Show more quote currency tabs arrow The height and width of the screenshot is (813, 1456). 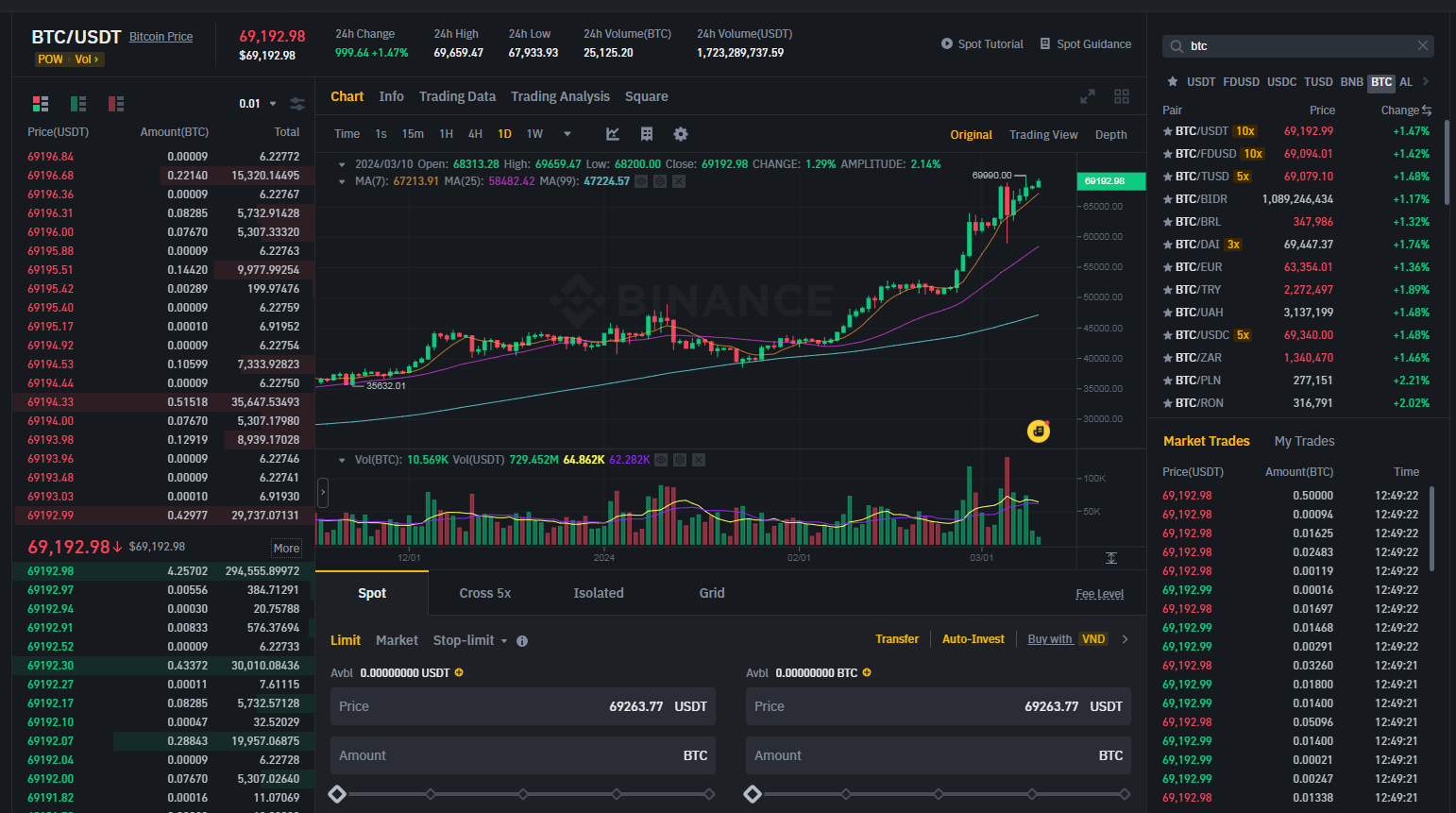1426,81
